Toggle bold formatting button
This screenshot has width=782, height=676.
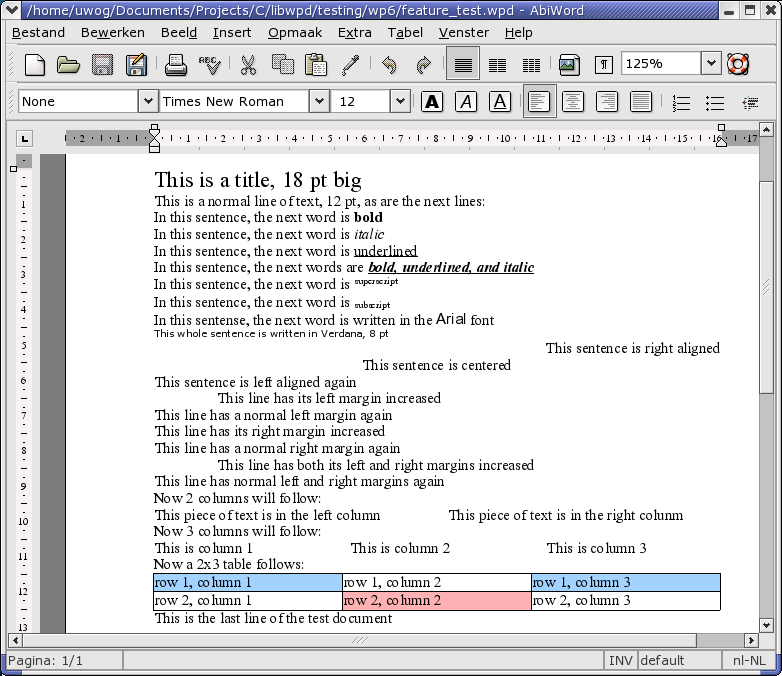click(432, 102)
